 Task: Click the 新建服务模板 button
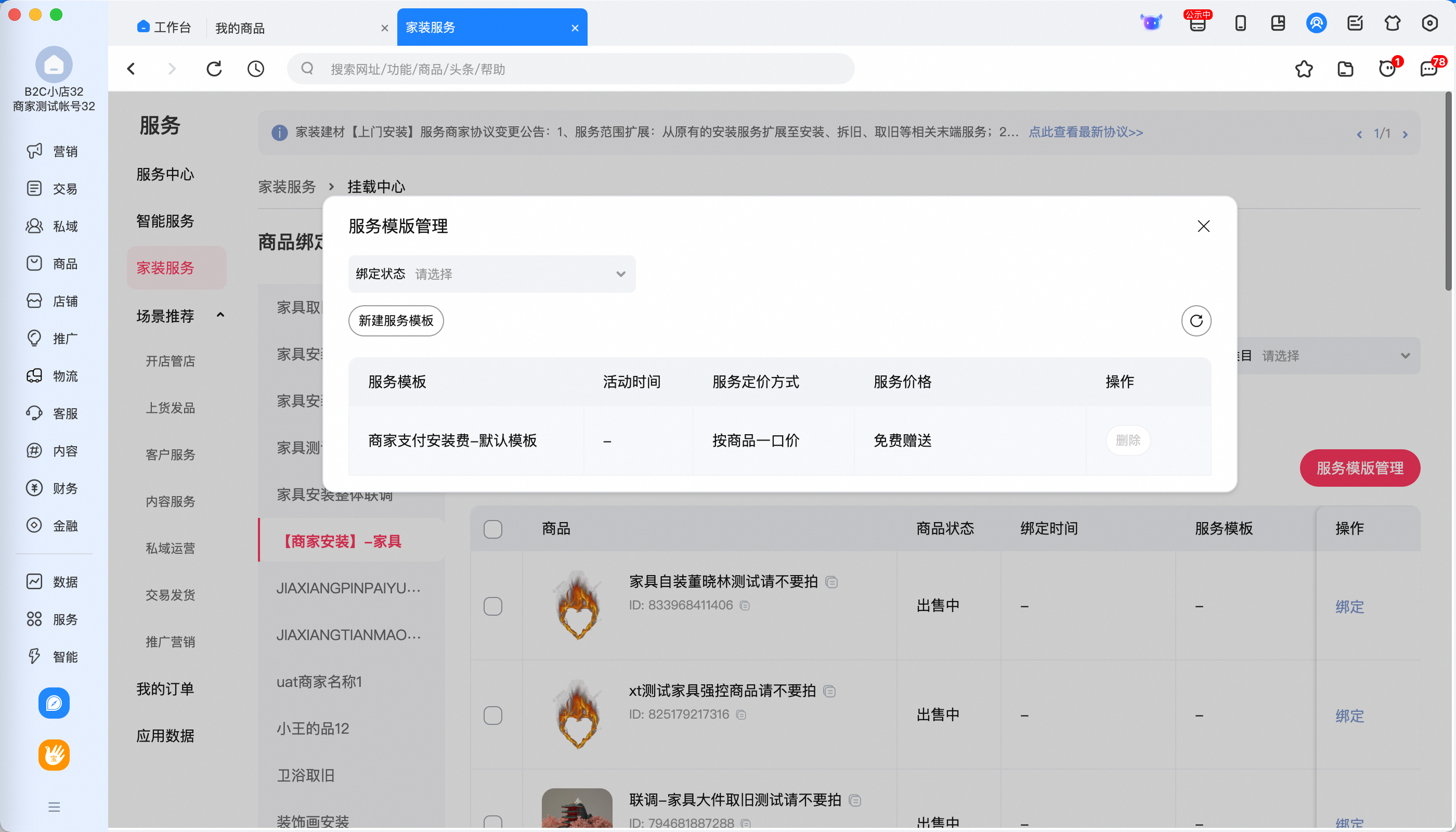pos(396,320)
